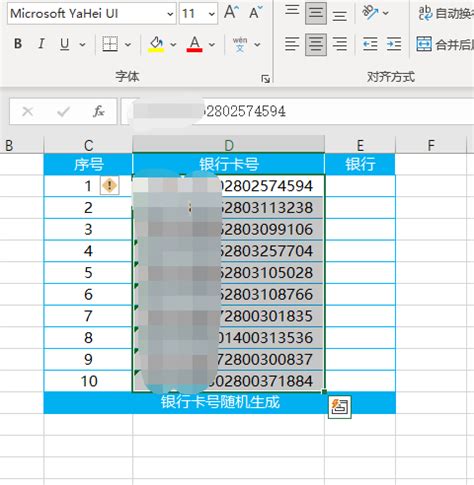The height and width of the screenshot is (485, 474).
Task: Click the 自动换行 wrap text button
Action: tap(446, 13)
